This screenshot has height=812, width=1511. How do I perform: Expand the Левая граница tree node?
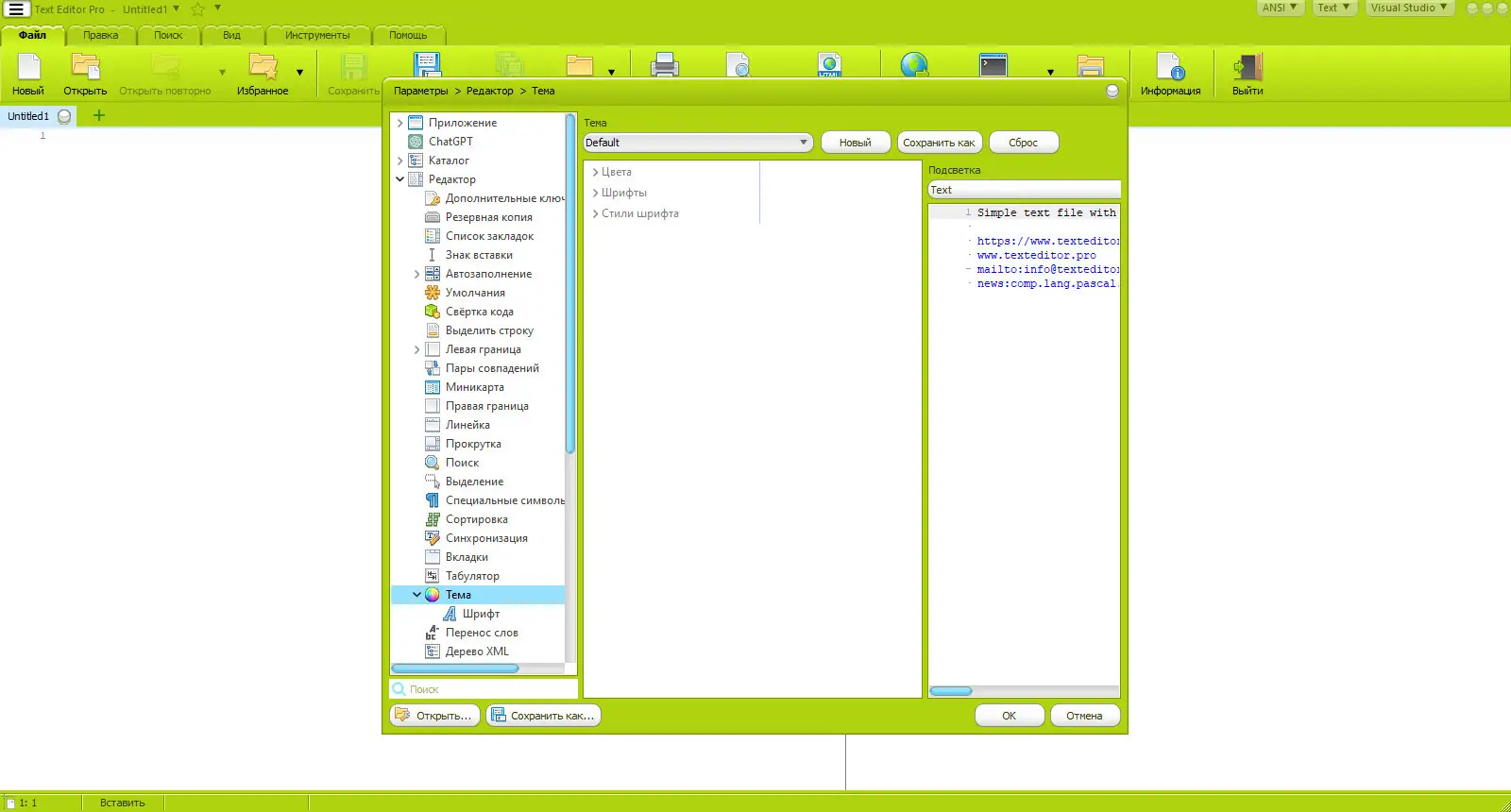click(416, 349)
